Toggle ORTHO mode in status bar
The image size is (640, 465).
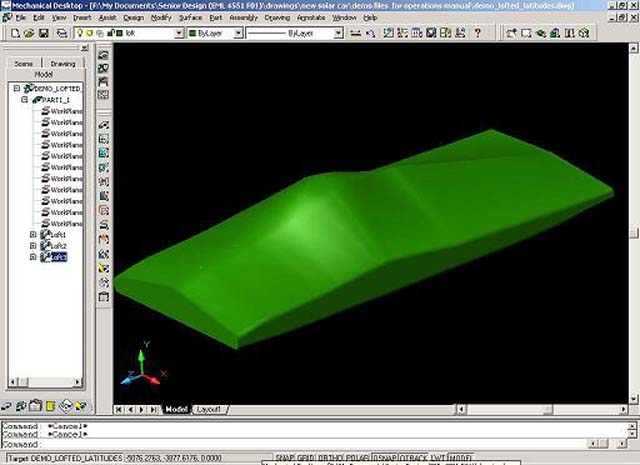pos(329,458)
